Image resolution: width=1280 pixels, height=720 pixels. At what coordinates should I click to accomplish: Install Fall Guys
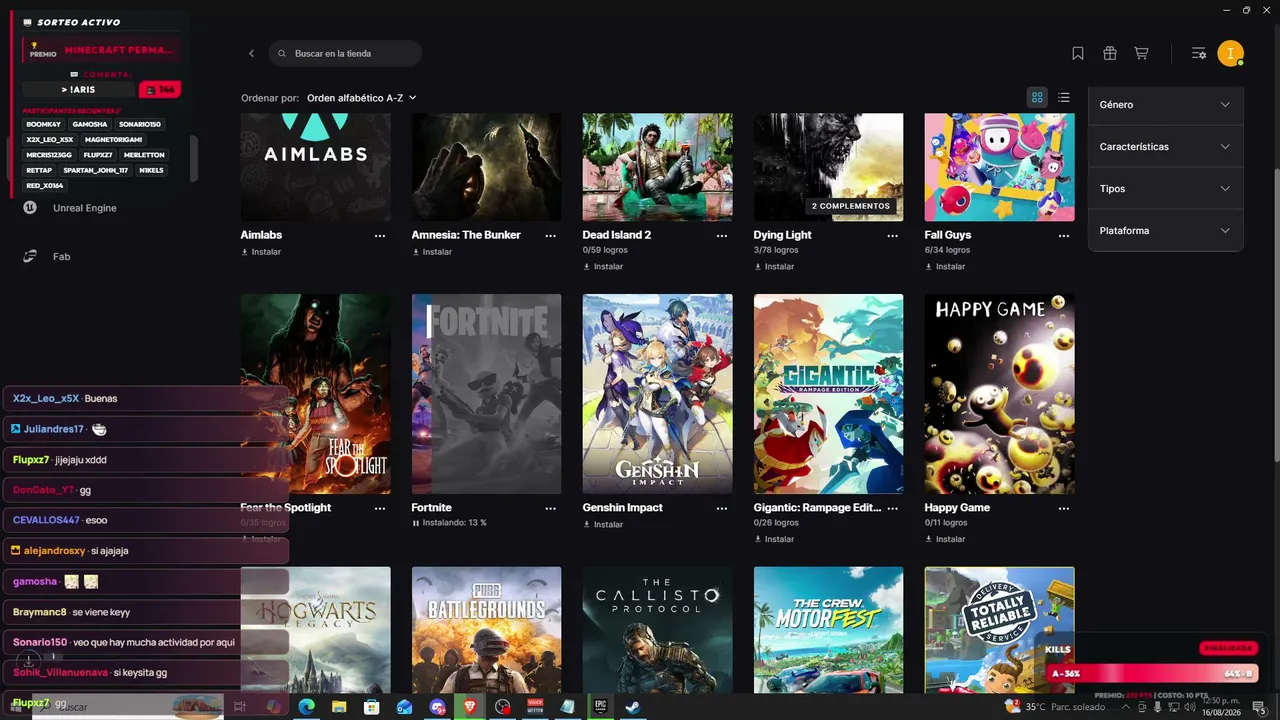(x=945, y=267)
